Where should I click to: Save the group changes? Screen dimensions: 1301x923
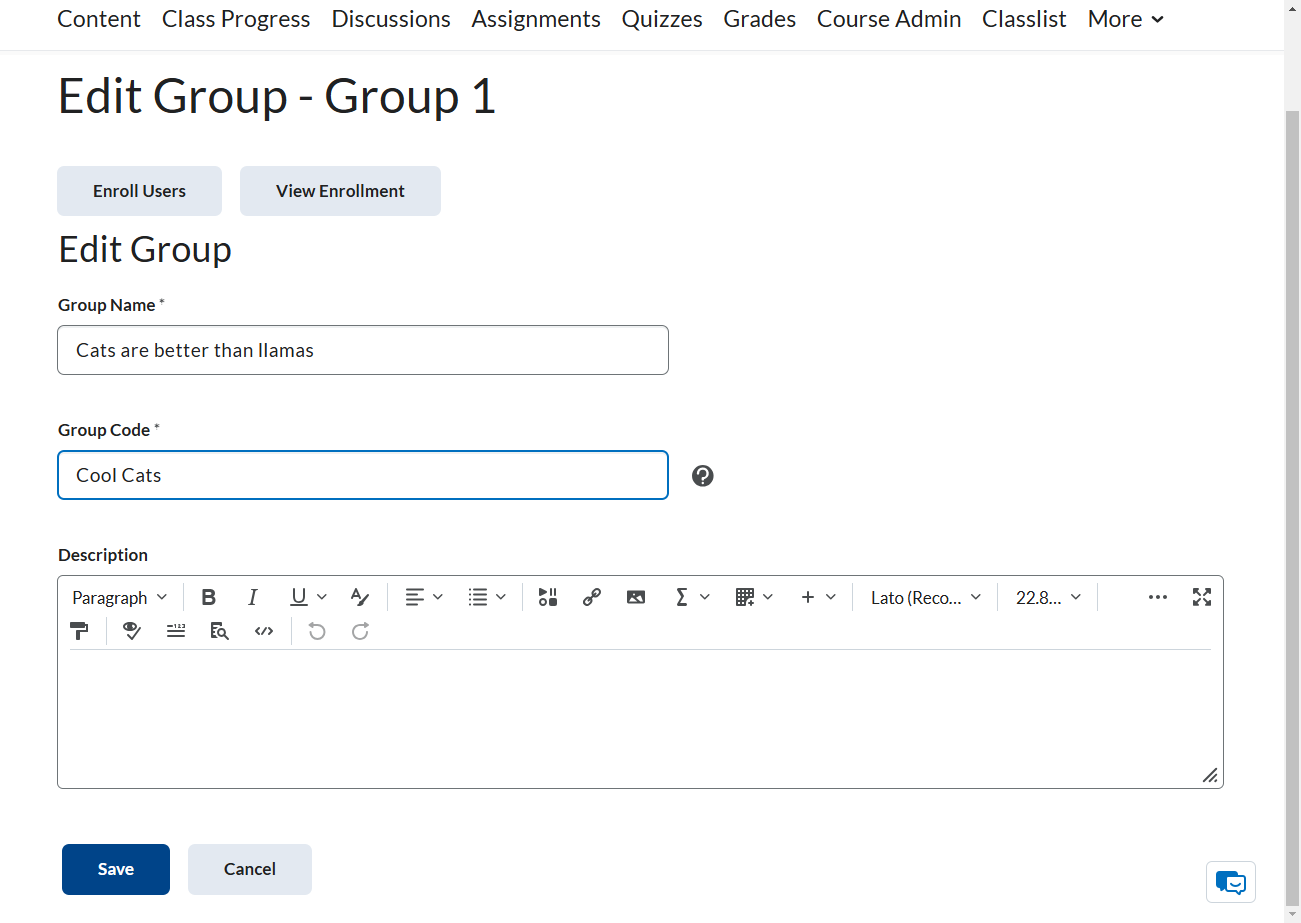click(x=116, y=869)
